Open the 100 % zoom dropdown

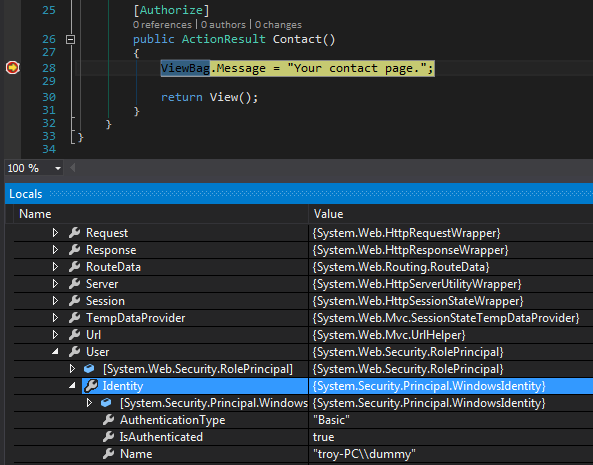click(57, 168)
